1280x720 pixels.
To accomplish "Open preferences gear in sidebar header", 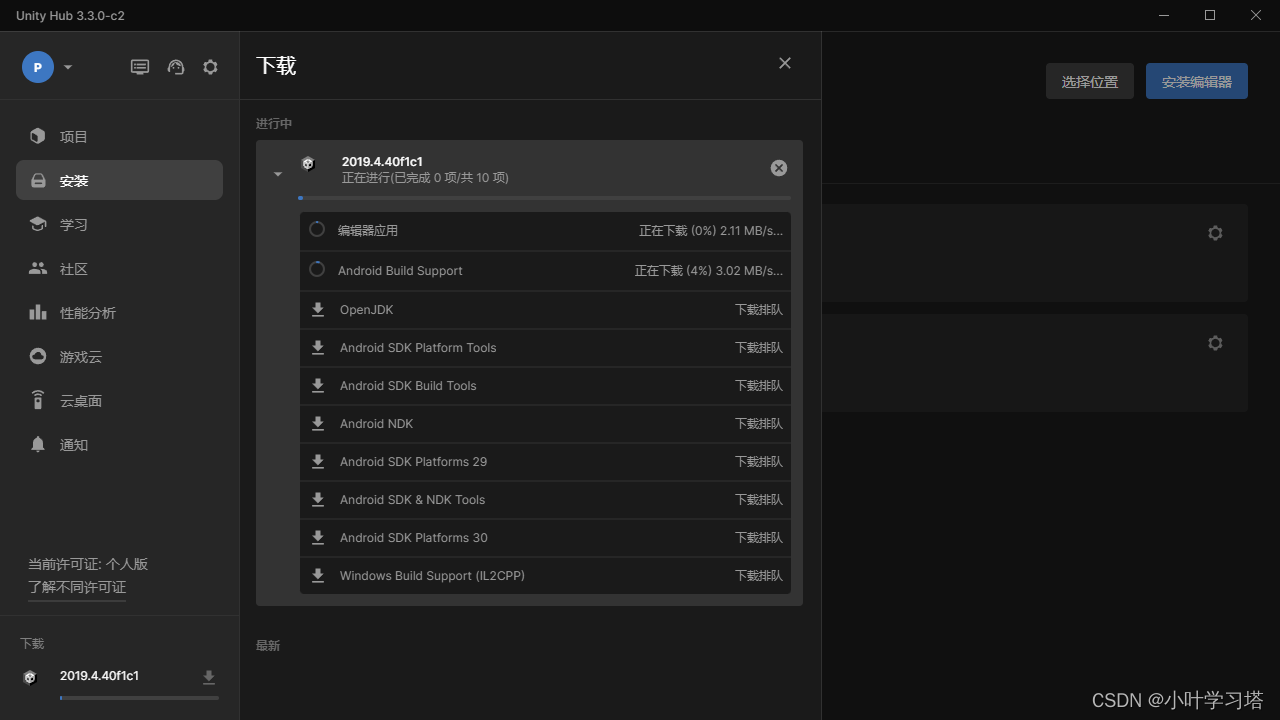I will click(x=210, y=67).
